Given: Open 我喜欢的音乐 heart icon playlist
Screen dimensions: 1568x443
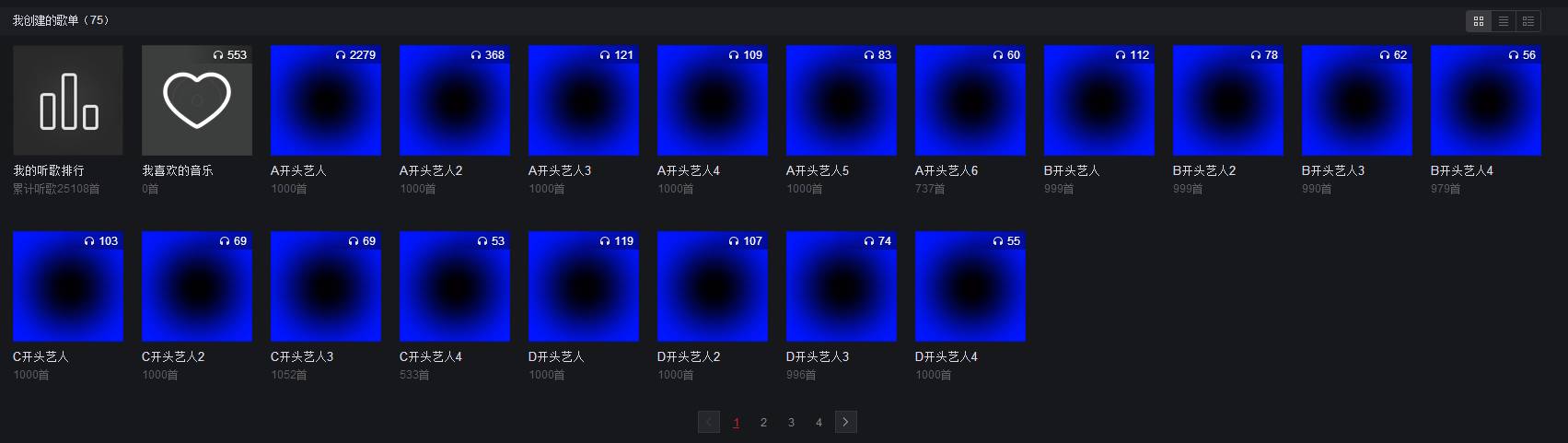Looking at the screenshot, I should click(196, 100).
